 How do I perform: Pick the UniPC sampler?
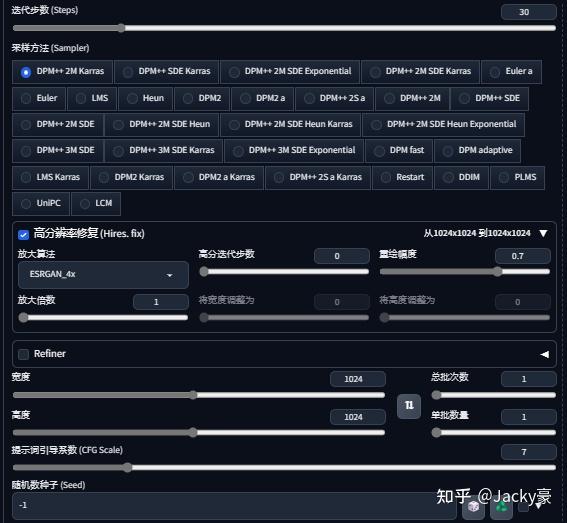click(40, 204)
